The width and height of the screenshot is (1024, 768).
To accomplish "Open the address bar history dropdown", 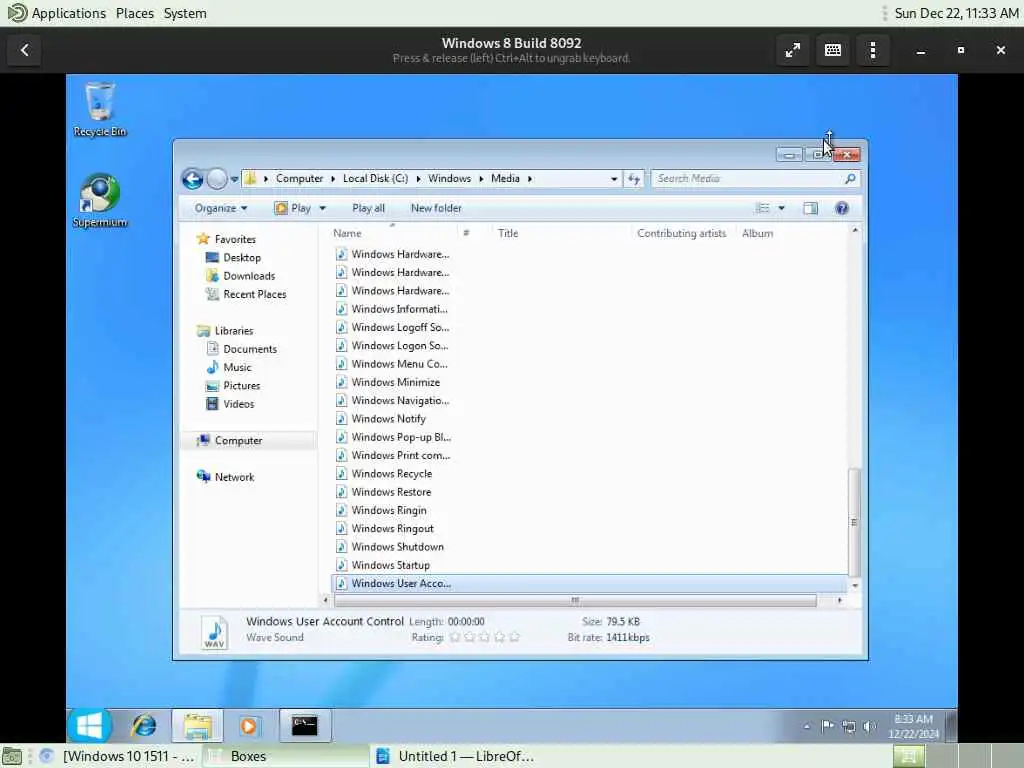I will pos(614,179).
